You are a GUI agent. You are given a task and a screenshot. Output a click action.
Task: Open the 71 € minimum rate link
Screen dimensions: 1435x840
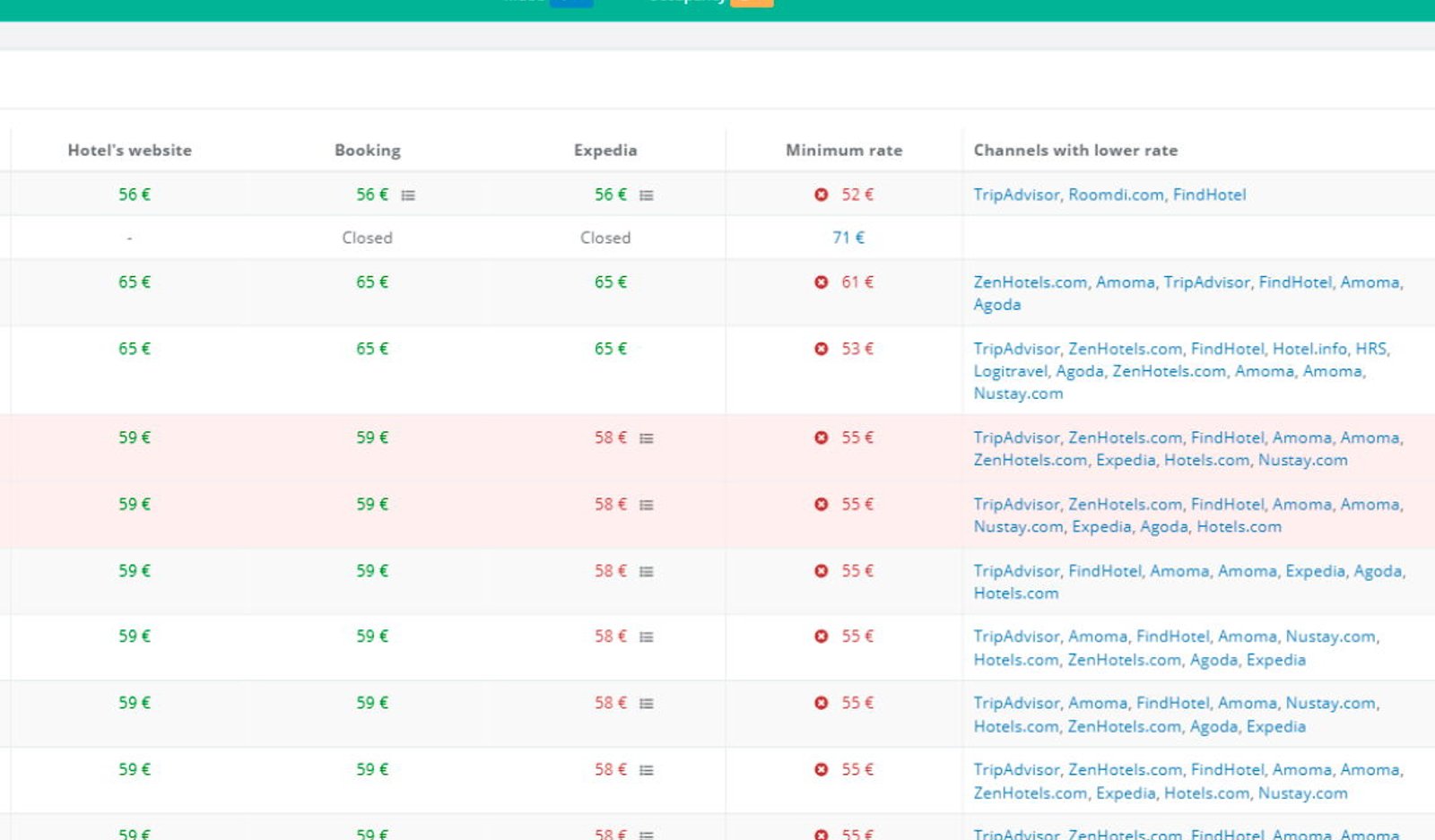pos(848,238)
